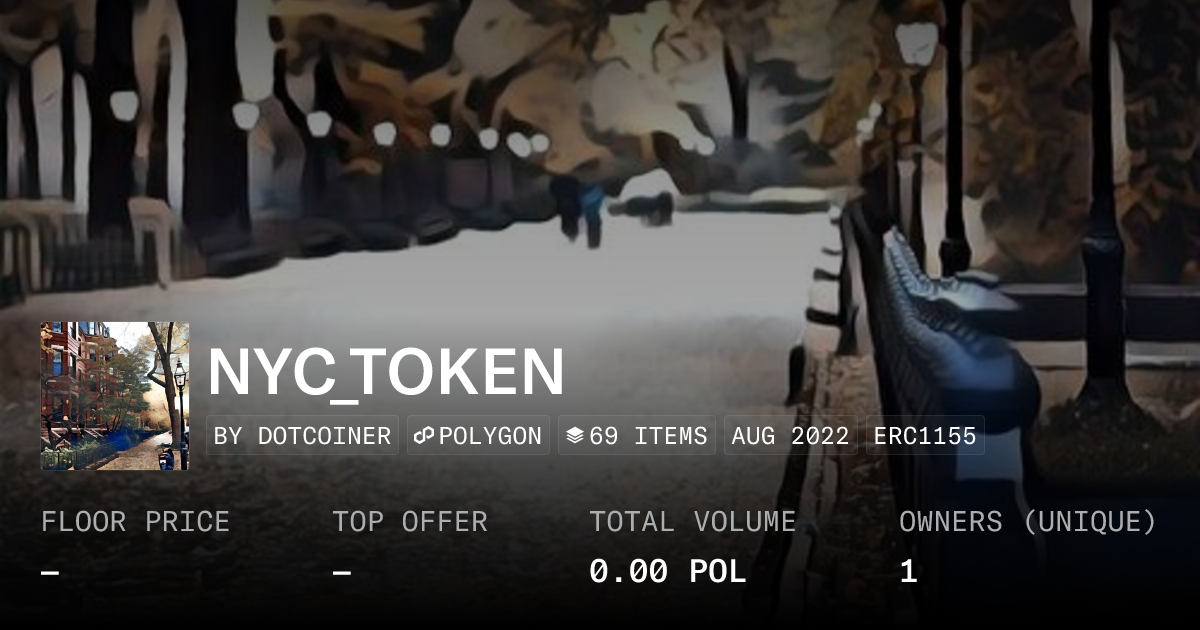Click the dash value under Floor Price
1200x630 pixels.
coord(50,572)
